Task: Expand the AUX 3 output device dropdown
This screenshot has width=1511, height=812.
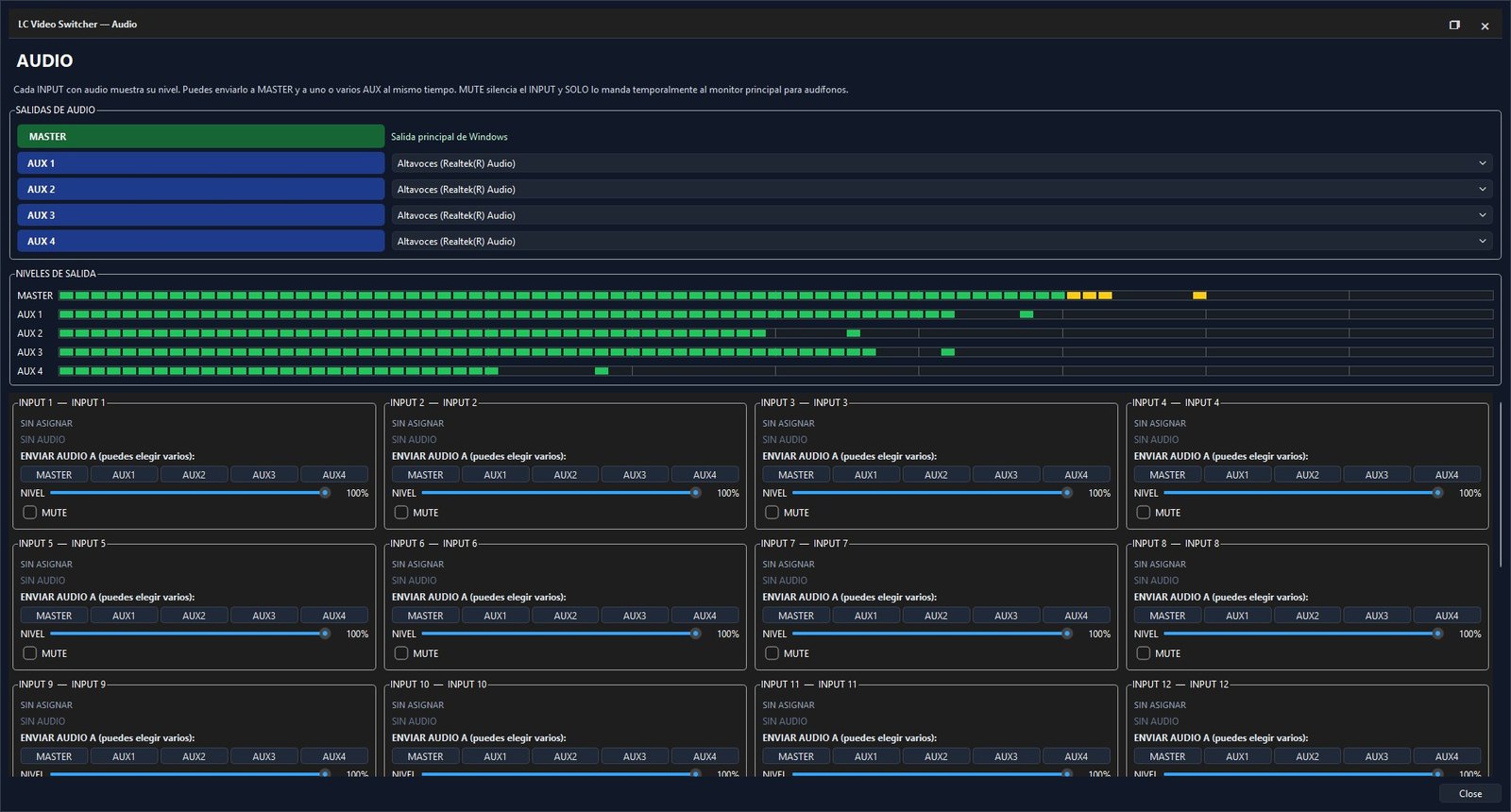Action: pos(942,215)
